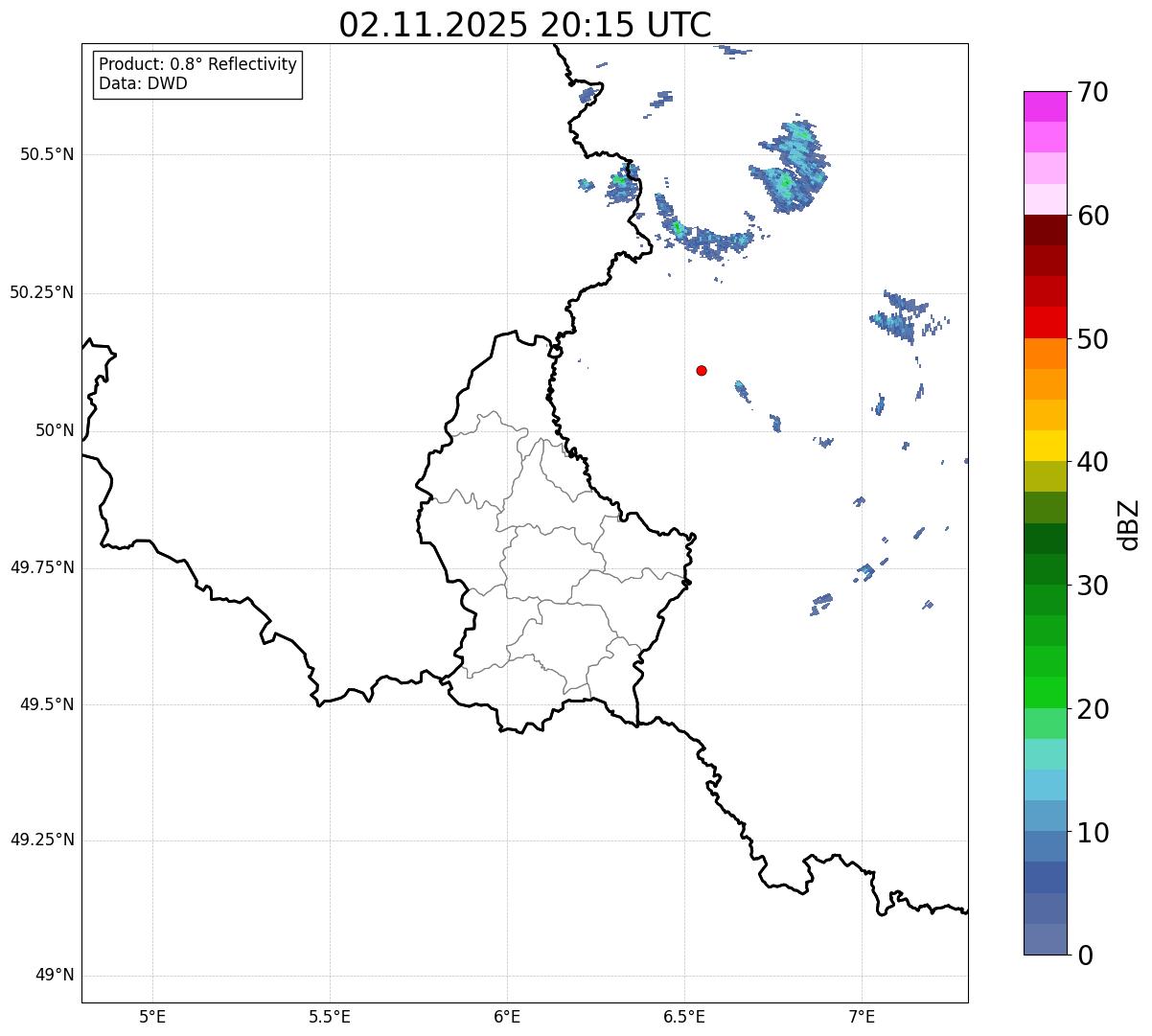
Task: Click the Product: 0.8° Reflectivity label
Action: click(x=198, y=64)
